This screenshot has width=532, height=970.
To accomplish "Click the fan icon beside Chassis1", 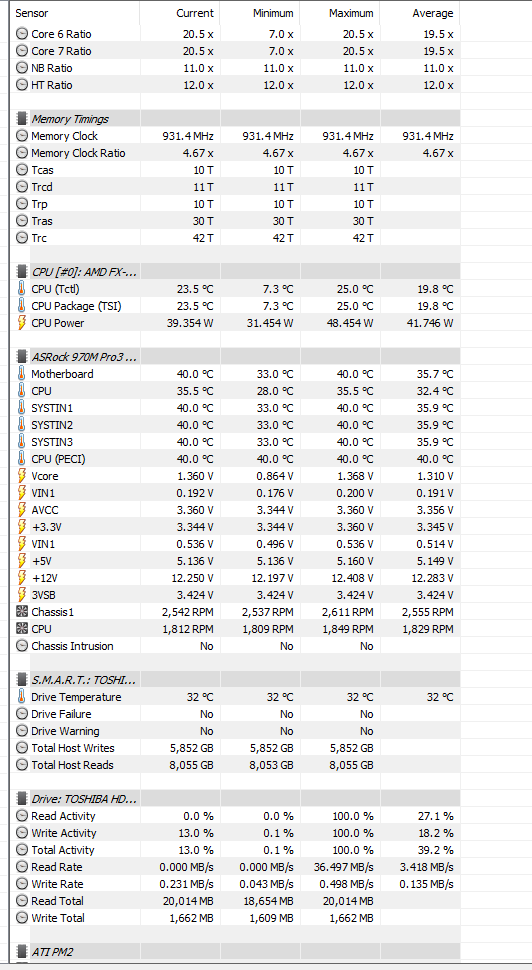I will 22,612.
